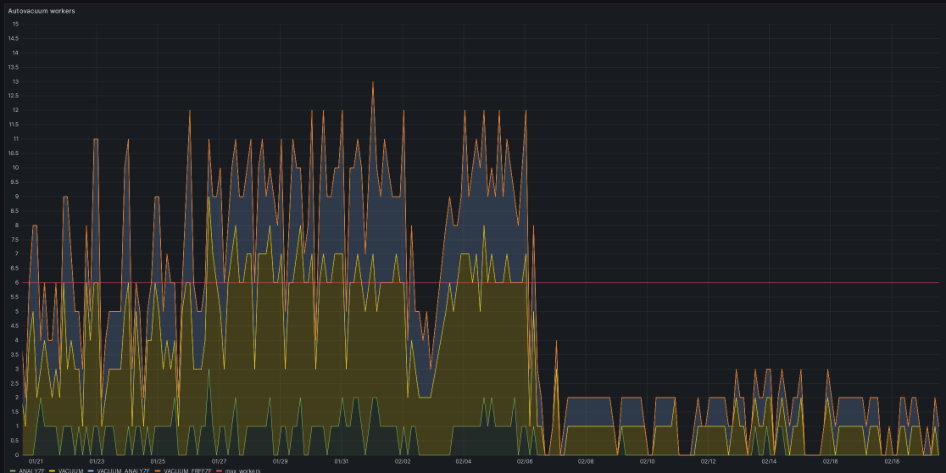Image resolution: width=946 pixels, height=473 pixels.
Task: Click the 02/02 x-axis date label
Action: click(x=402, y=462)
